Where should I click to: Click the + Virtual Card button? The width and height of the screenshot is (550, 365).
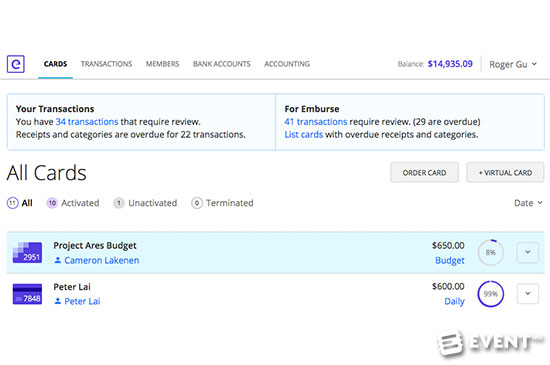point(505,173)
